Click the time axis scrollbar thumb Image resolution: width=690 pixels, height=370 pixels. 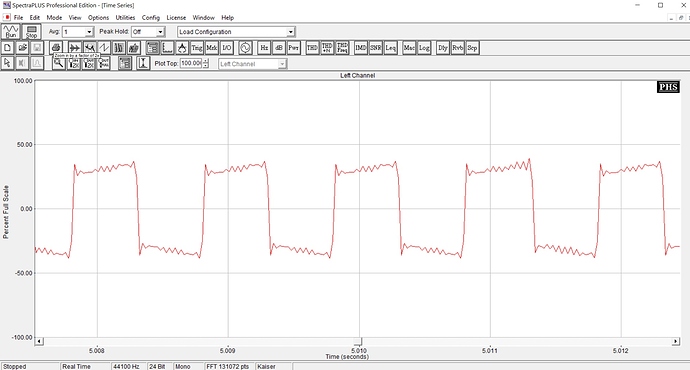(x=358, y=341)
